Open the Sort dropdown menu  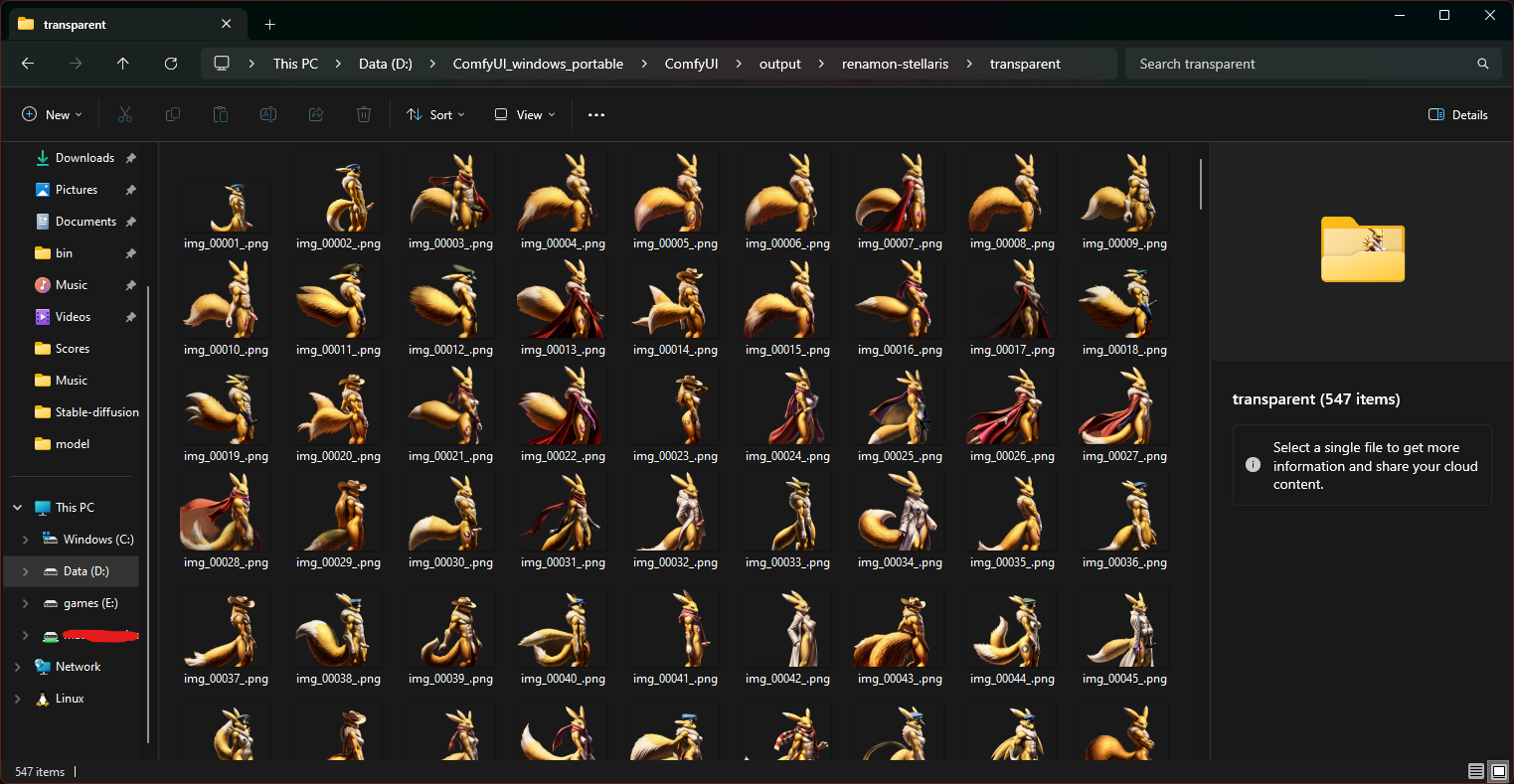click(x=435, y=115)
